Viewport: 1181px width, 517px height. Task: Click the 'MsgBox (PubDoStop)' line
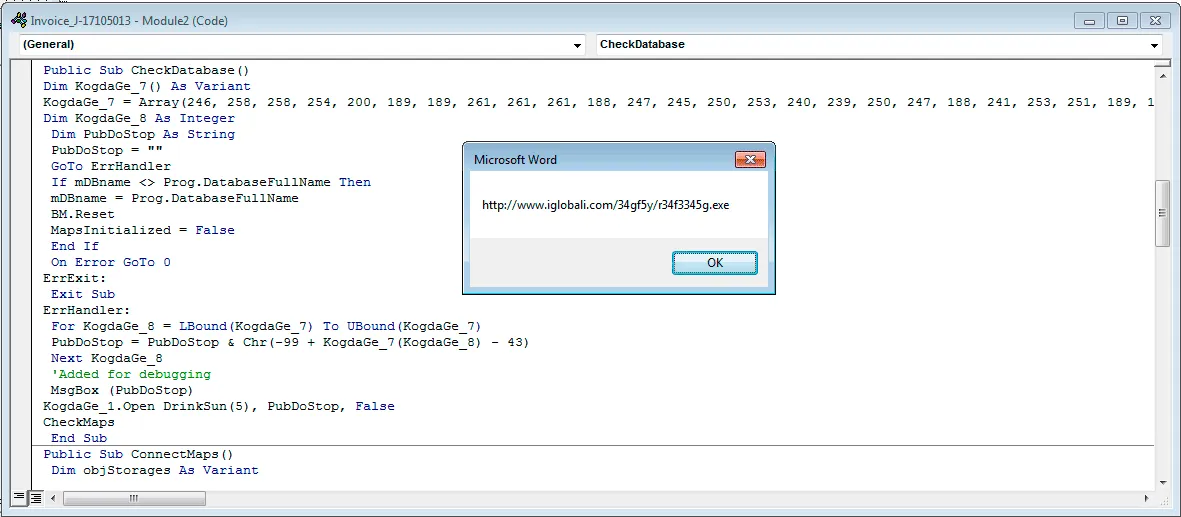[123, 390]
